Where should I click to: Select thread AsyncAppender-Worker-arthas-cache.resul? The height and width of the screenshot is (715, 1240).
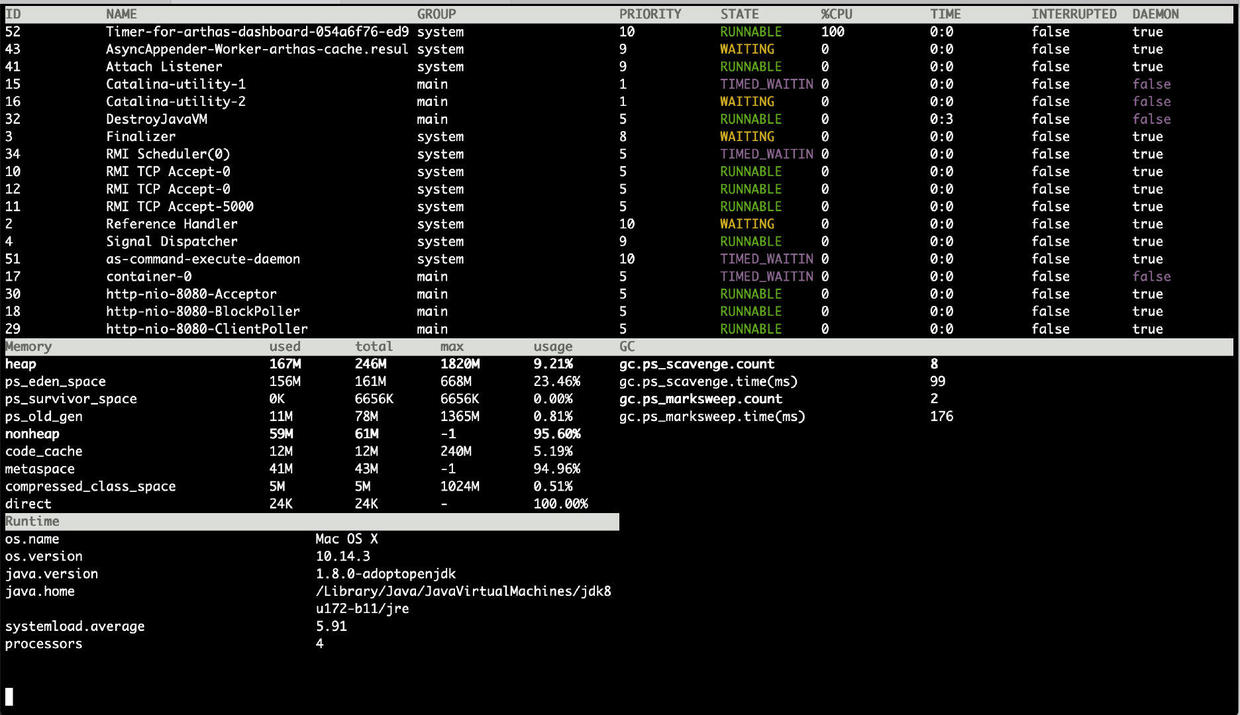[258, 49]
